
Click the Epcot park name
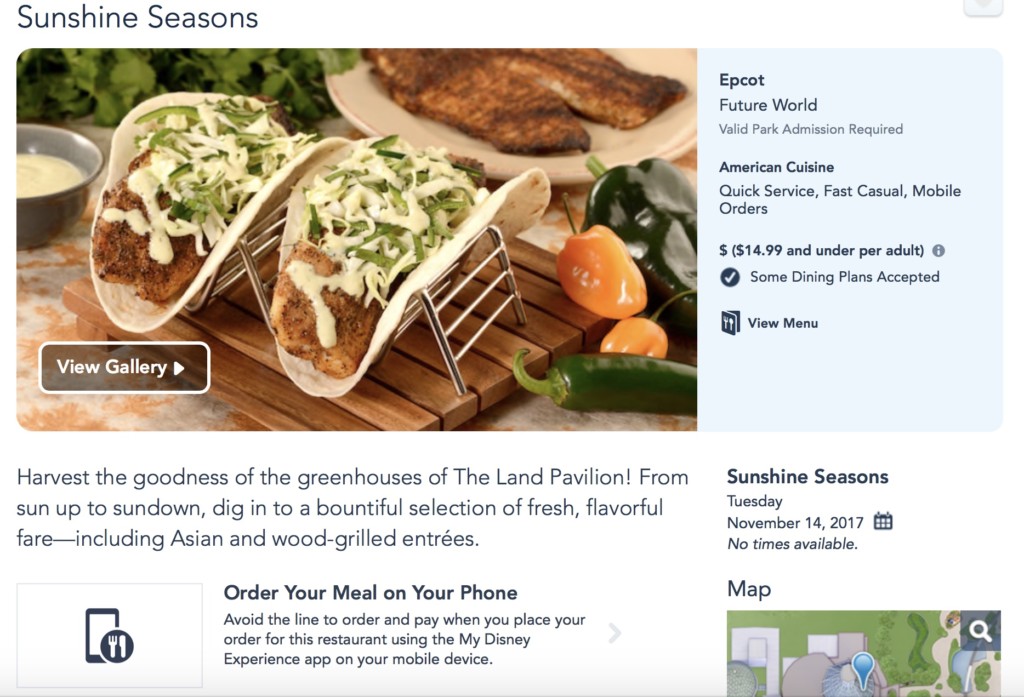click(x=742, y=80)
